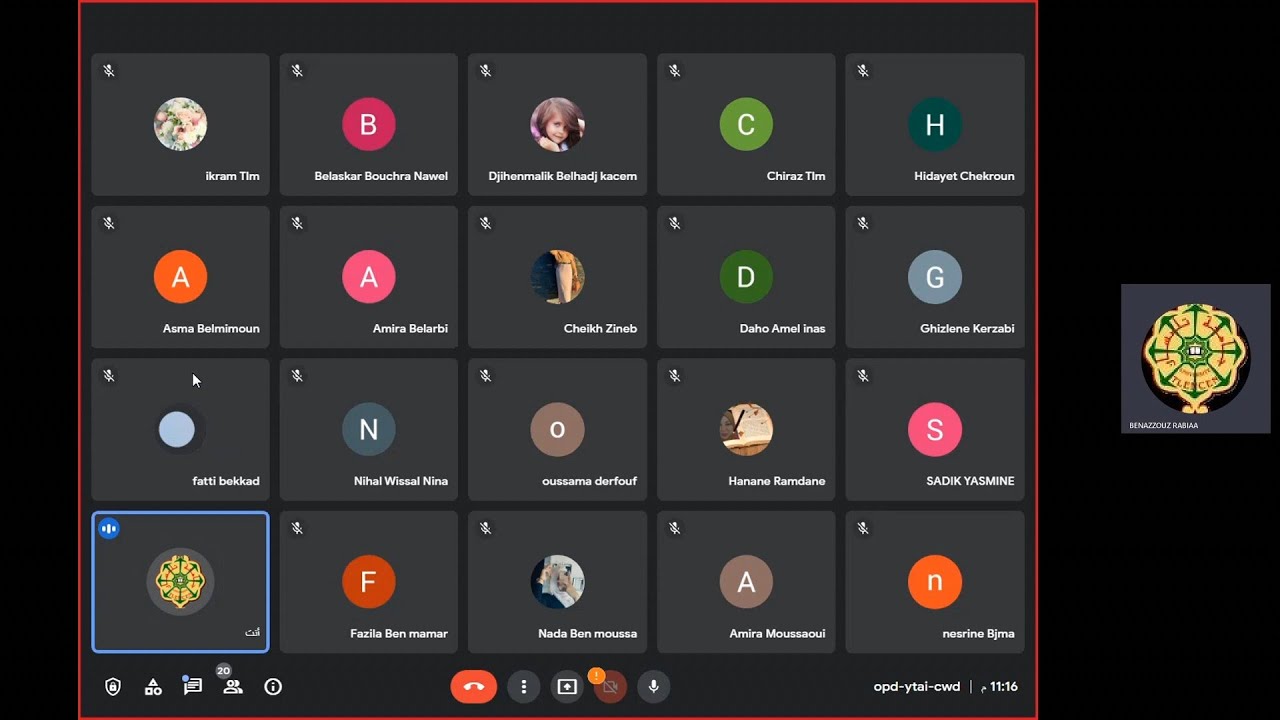Select the BENAZZOUZ RABIAA presenter thumbnail
Image resolution: width=1280 pixels, height=720 pixels.
coord(1196,358)
